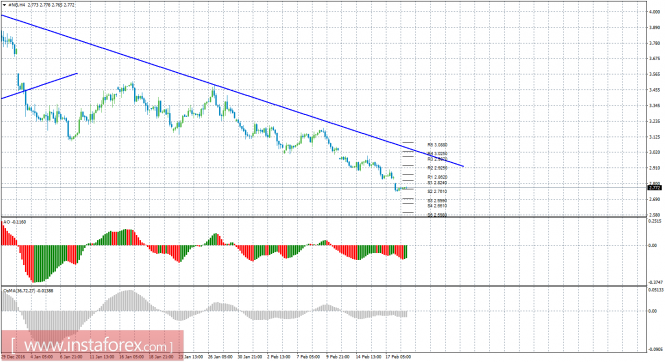This screenshot has width=665, height=362.
Task: Open the www.instaforex.com watermark link
Action: (x=92, y=345)
